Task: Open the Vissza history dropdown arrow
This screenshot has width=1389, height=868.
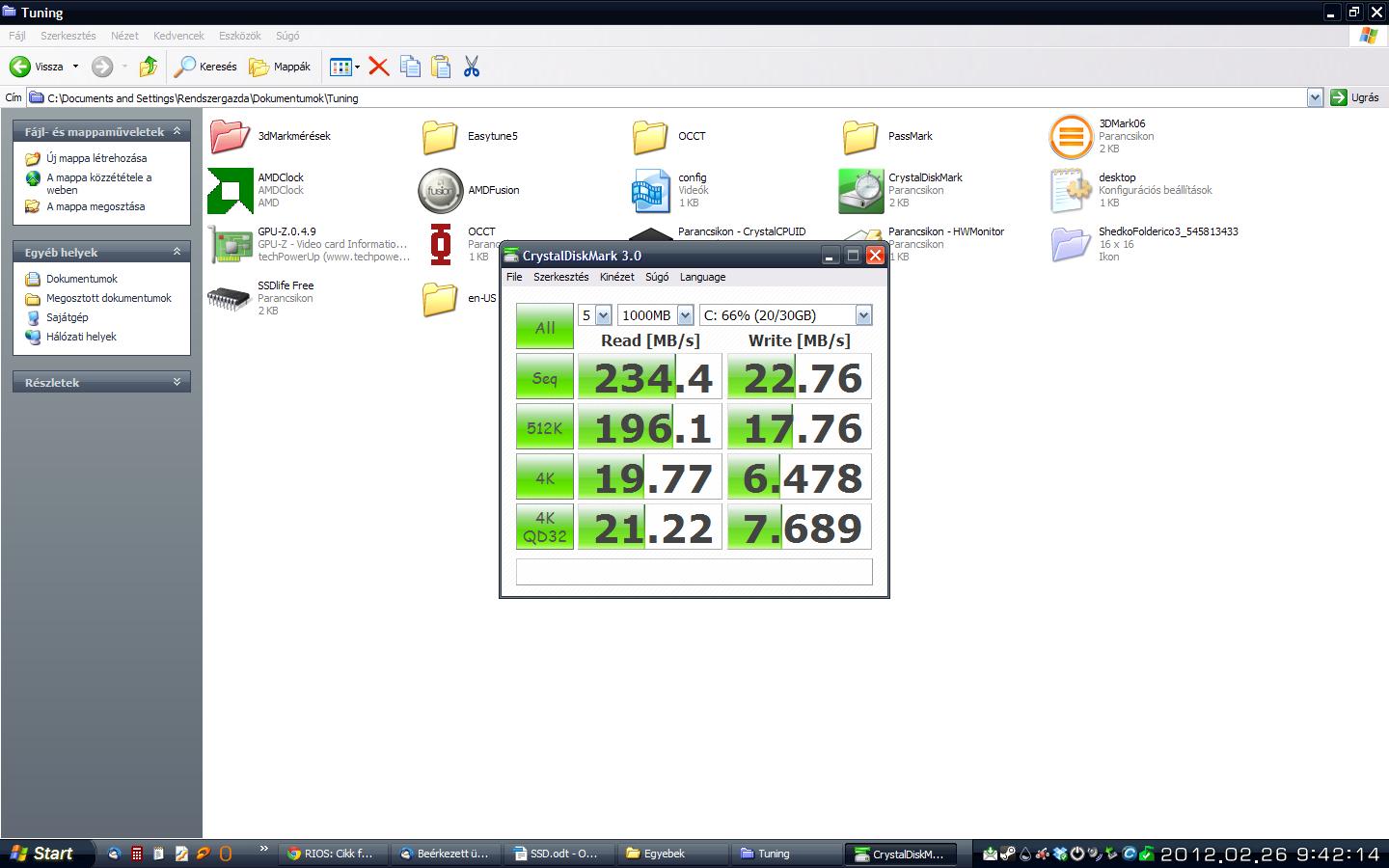Action: (x=75, y=67)
